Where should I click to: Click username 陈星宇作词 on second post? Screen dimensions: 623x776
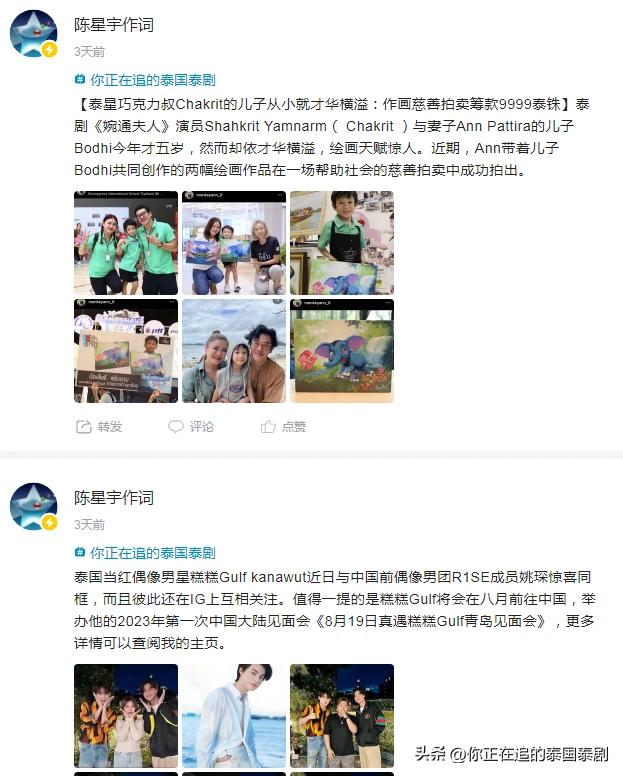(114, 498)
